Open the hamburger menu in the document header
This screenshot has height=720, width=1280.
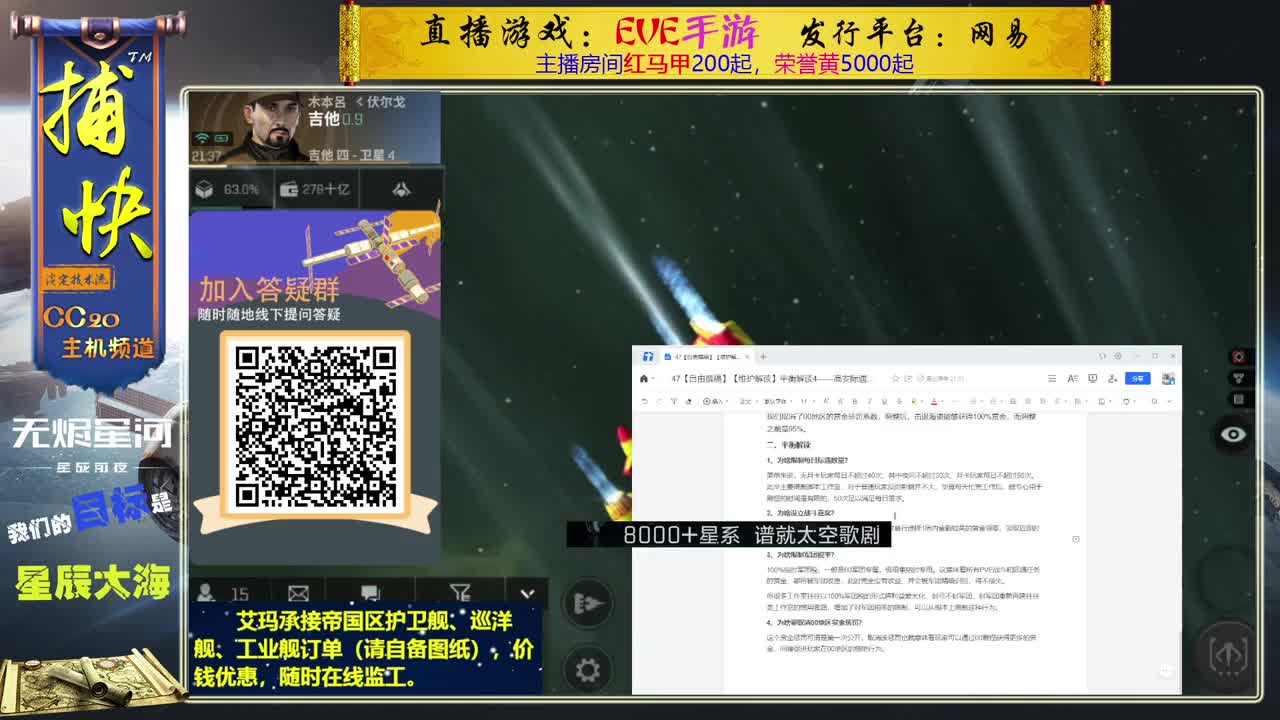coord(1053,379)
